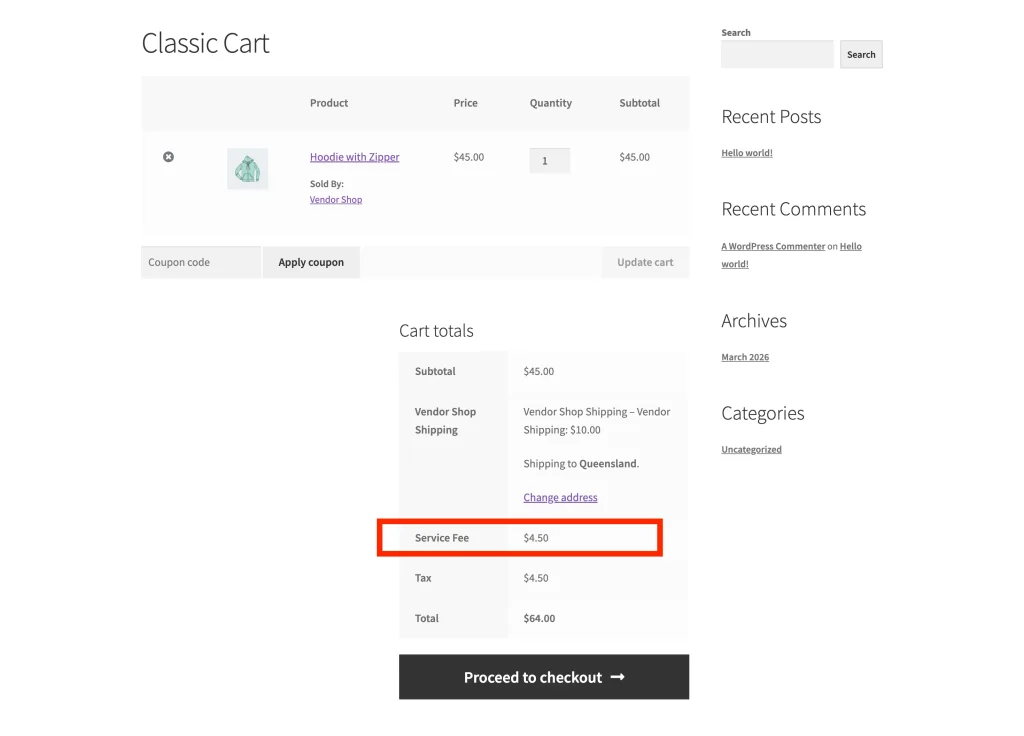Select the Vendor Shop Shipping label
Image resolution: width=1024 pixels, height=736 pixels.
pyautogui.click(x=445, y=421)
